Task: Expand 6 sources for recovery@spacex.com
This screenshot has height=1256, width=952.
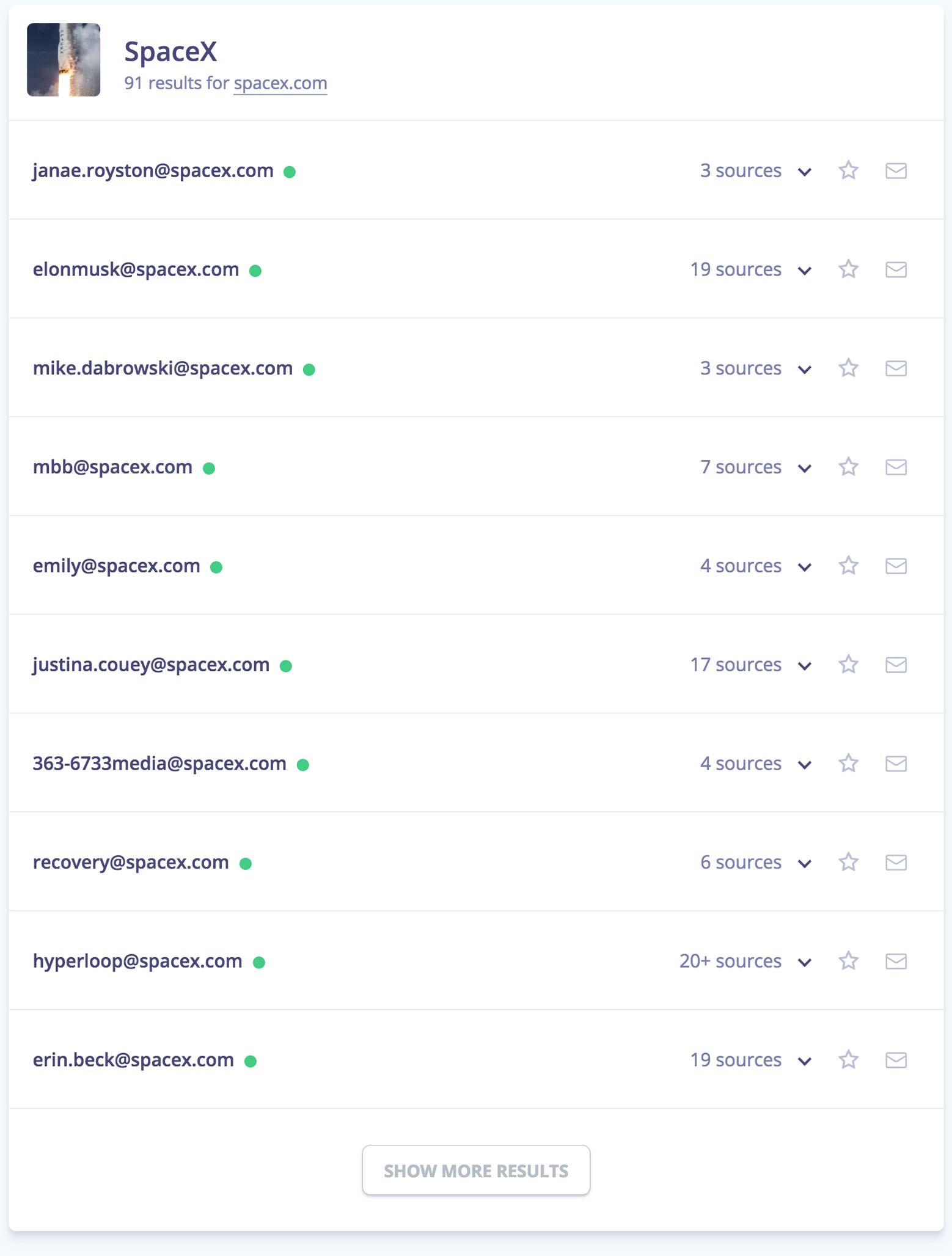Action: point(805,864)
